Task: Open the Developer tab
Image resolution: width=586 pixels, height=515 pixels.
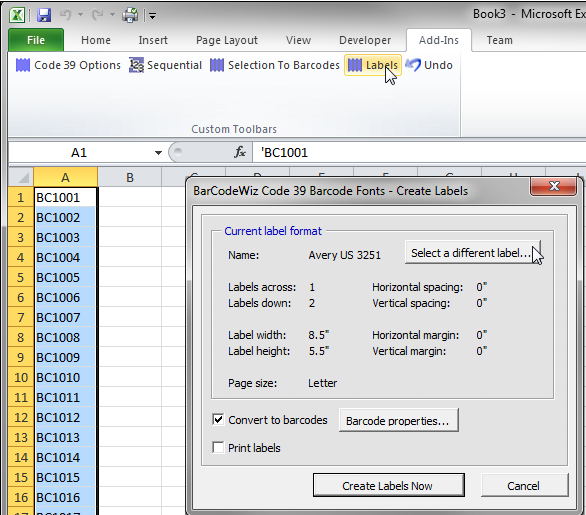Action: [365, 40]
